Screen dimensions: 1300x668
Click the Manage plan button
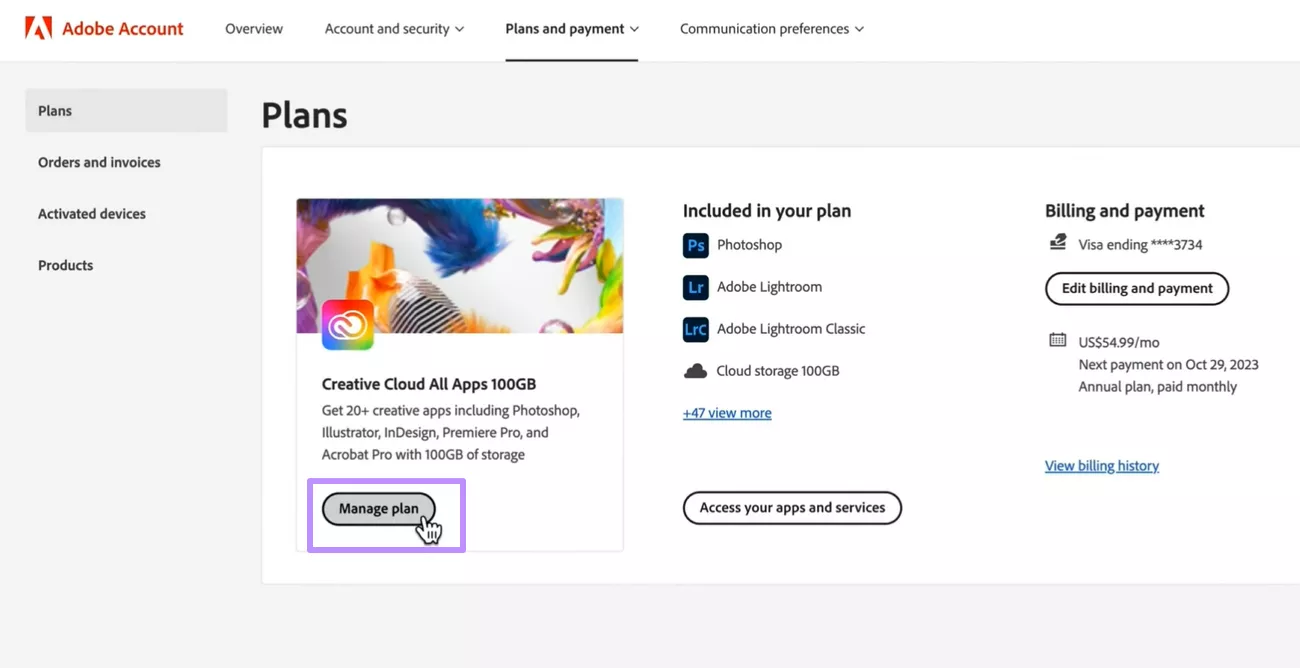coord(378,508)
